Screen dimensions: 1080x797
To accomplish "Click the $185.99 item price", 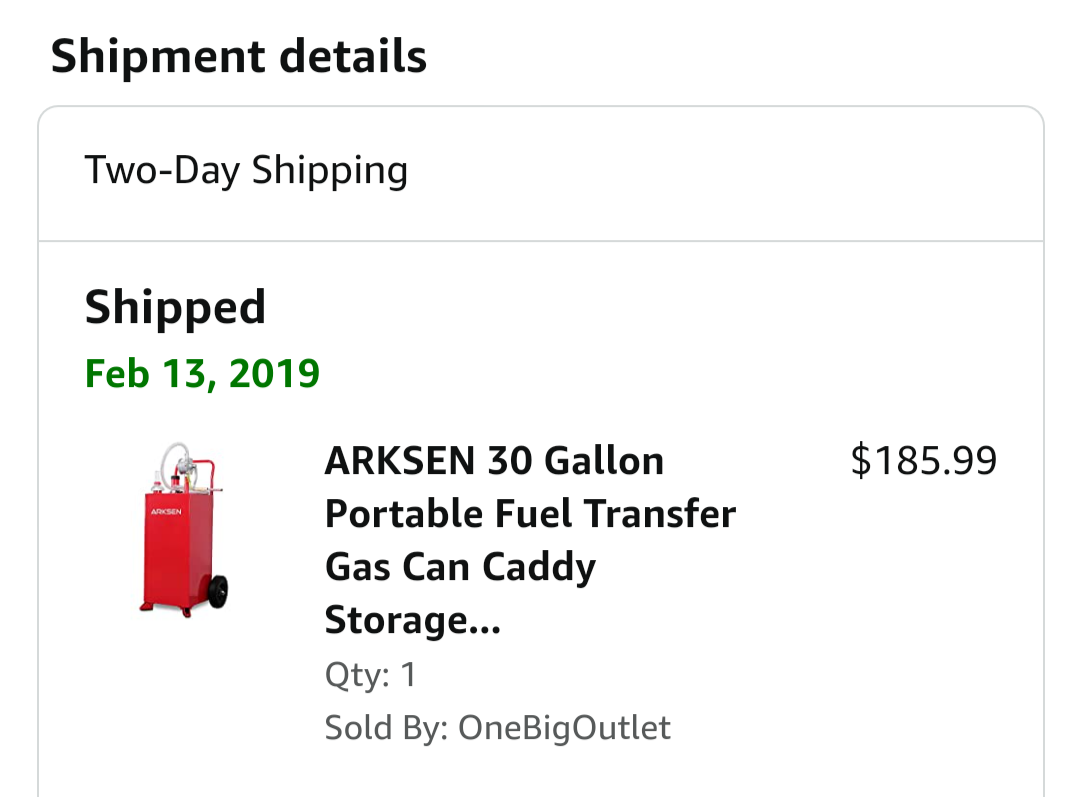I will pos(923,461).
